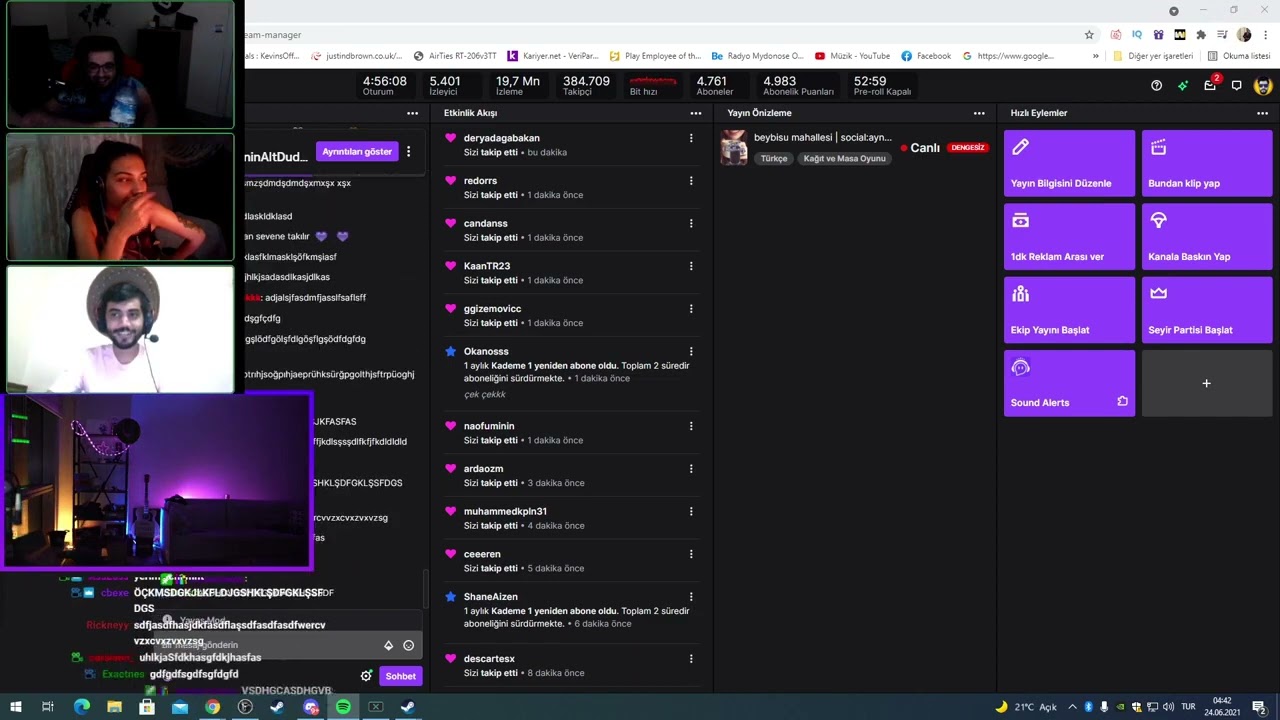Open Chrome extensions puzzle icon

click(x=1201, y=34)
